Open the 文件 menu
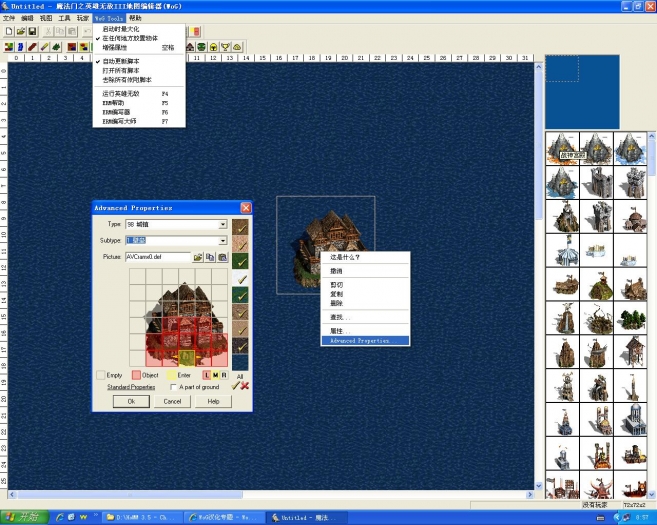The height and width of the screenshot is (525, 657). pos(9,18)
